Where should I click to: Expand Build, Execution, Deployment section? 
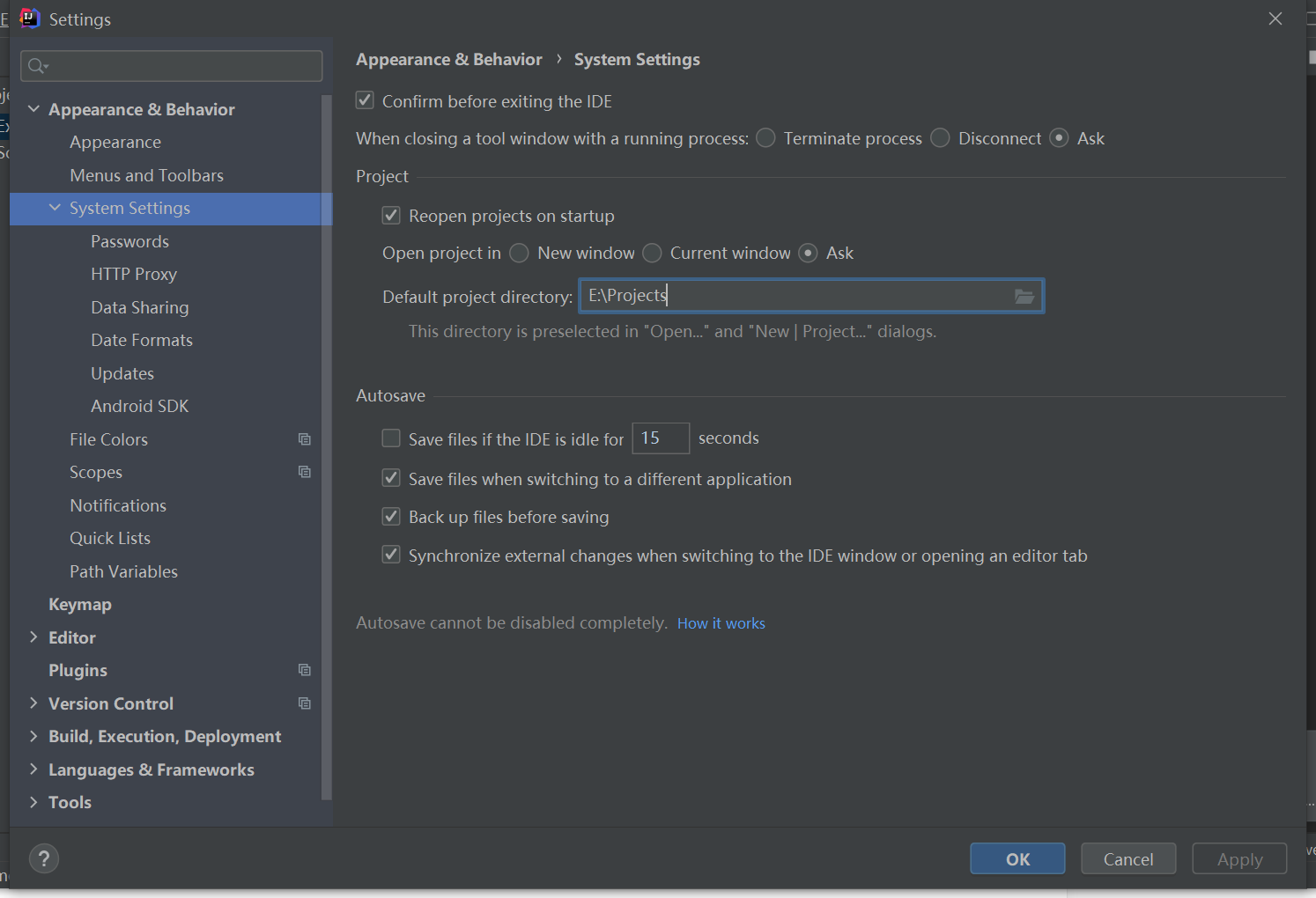coord(33,736)
